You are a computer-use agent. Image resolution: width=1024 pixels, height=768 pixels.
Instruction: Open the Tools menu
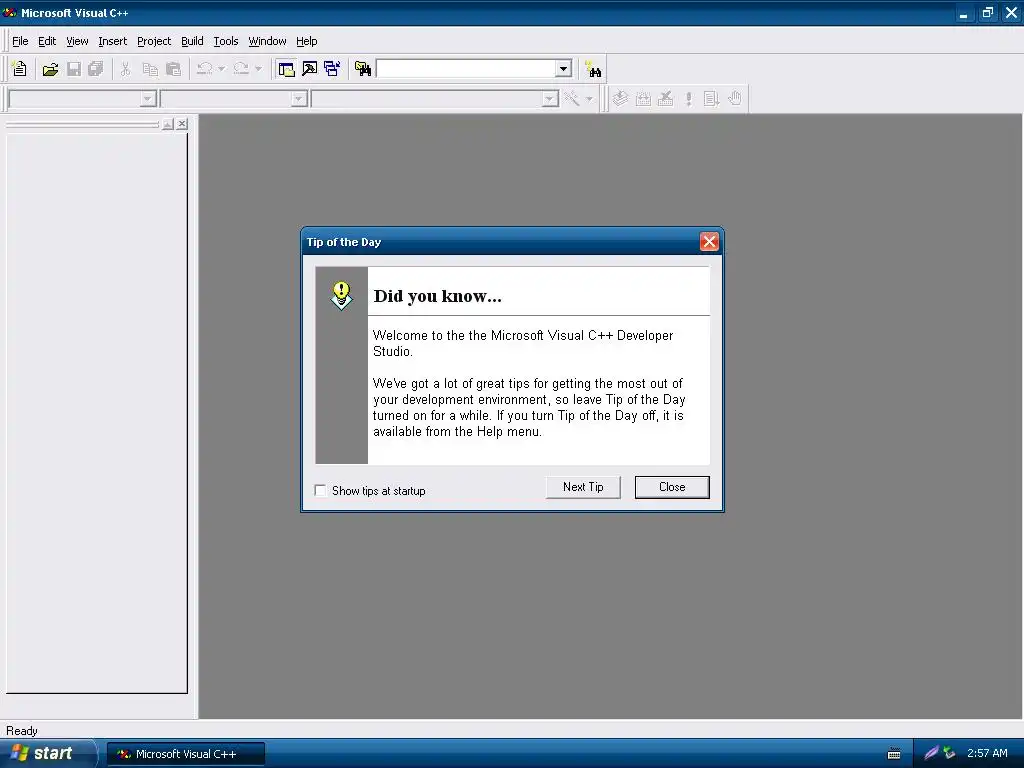pos(226,41)
